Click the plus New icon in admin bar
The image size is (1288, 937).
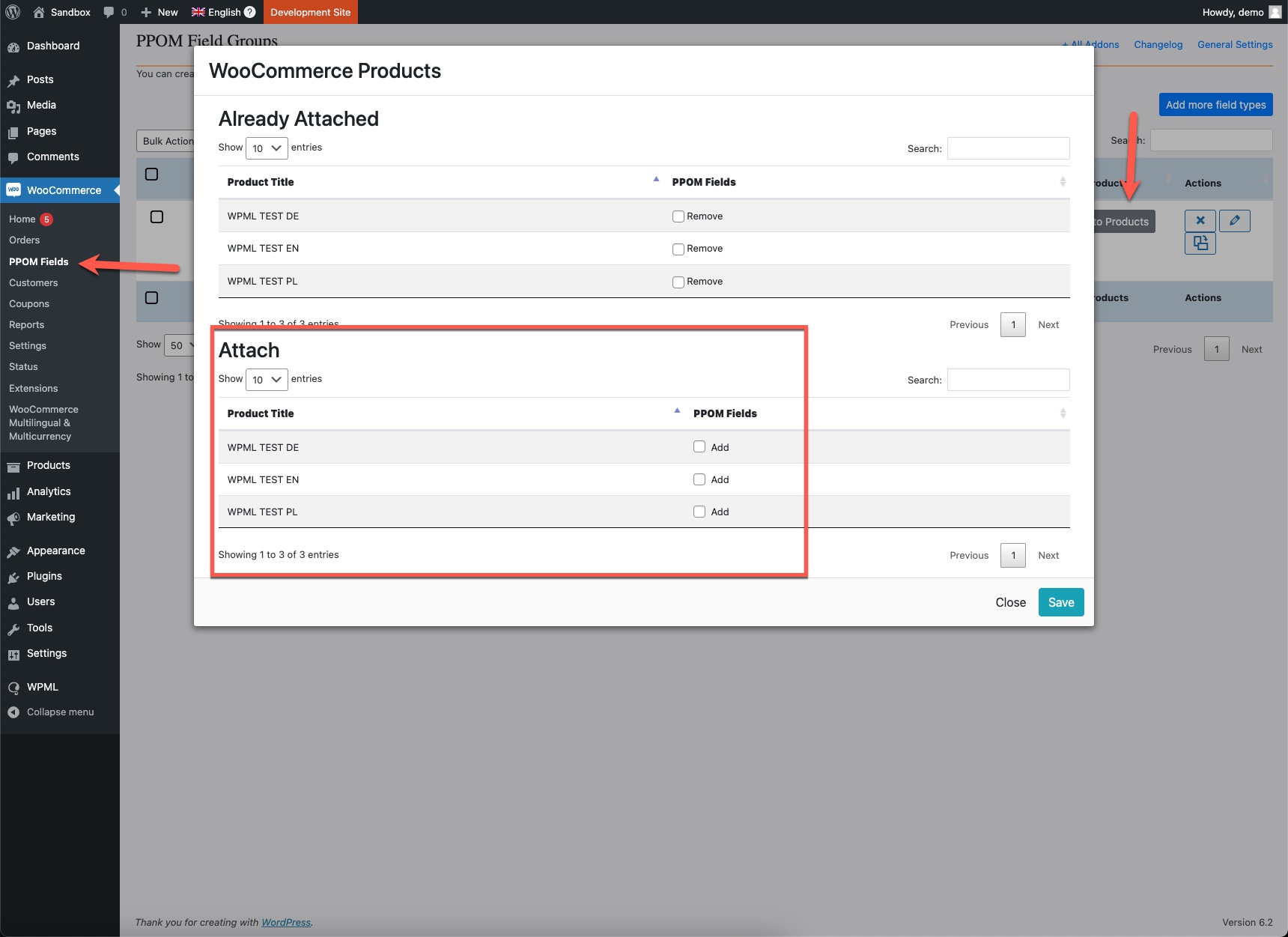coord(147,12)
